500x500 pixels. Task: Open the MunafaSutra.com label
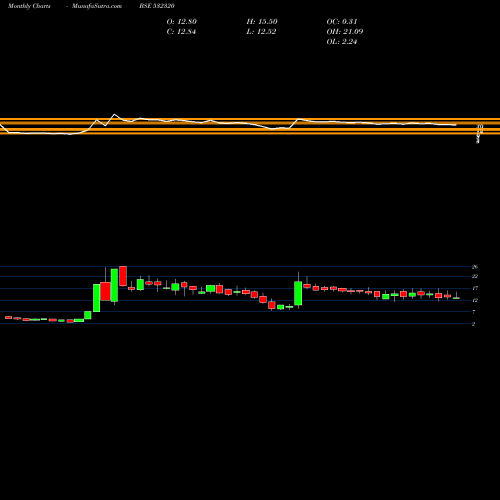97,6
